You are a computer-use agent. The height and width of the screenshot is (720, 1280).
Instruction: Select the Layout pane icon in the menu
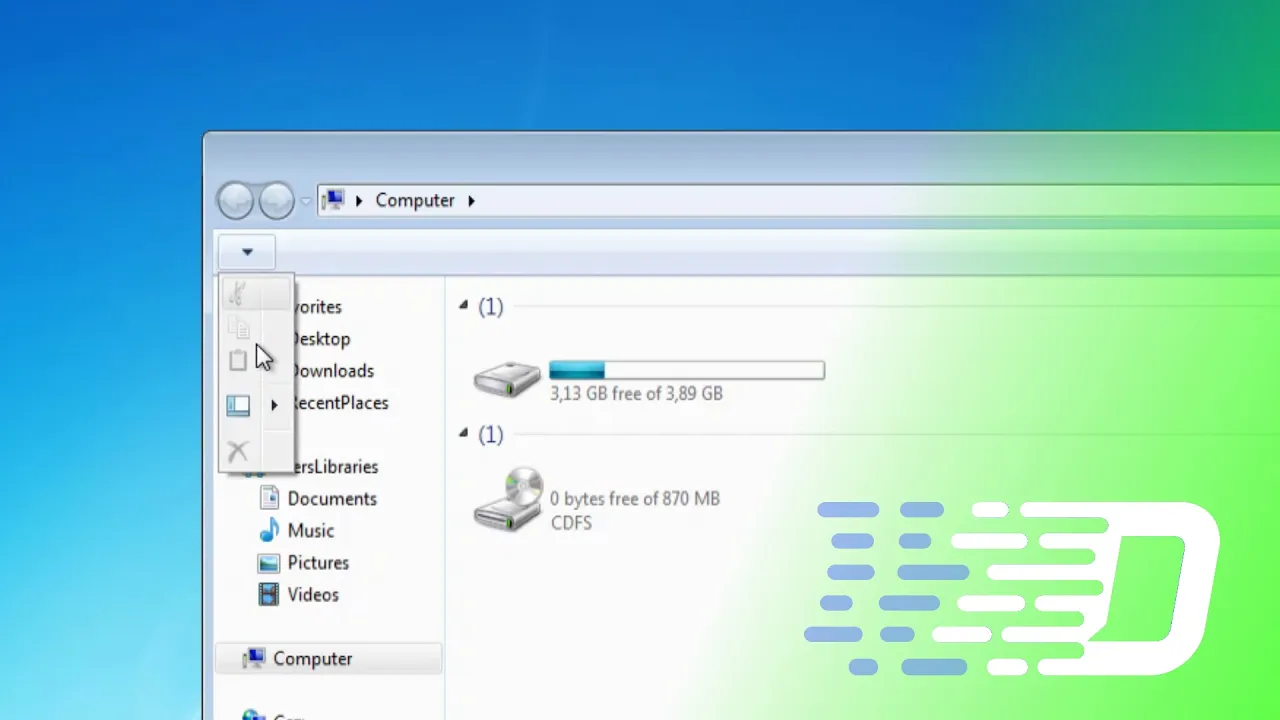[238, 405]
